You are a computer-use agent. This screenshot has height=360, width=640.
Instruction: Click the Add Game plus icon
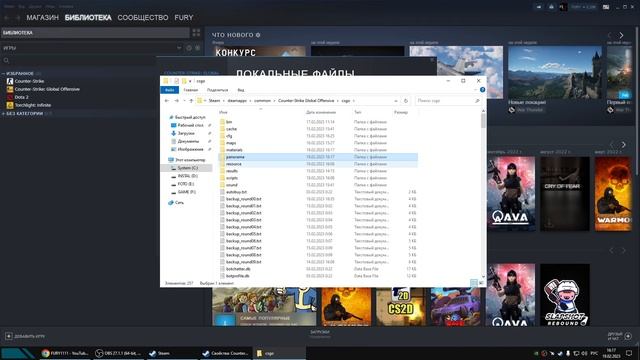(9, 336)
